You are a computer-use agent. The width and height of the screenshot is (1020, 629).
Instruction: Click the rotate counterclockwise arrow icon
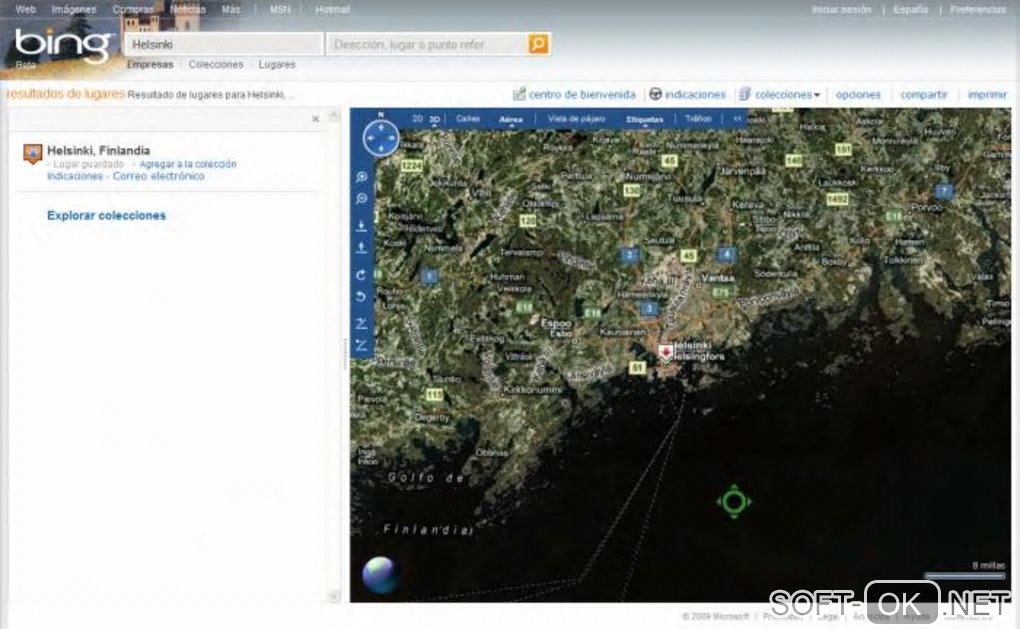(x=362, y=297)
